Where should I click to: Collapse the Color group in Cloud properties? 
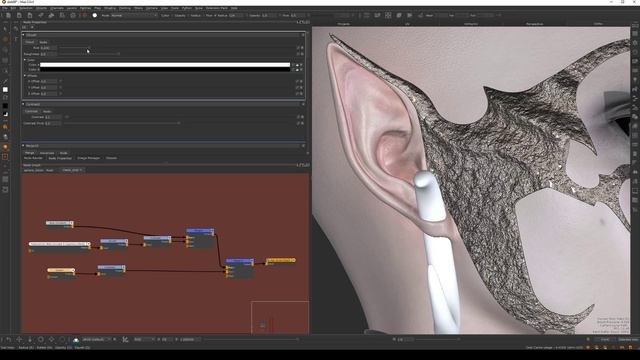(25, 60)
